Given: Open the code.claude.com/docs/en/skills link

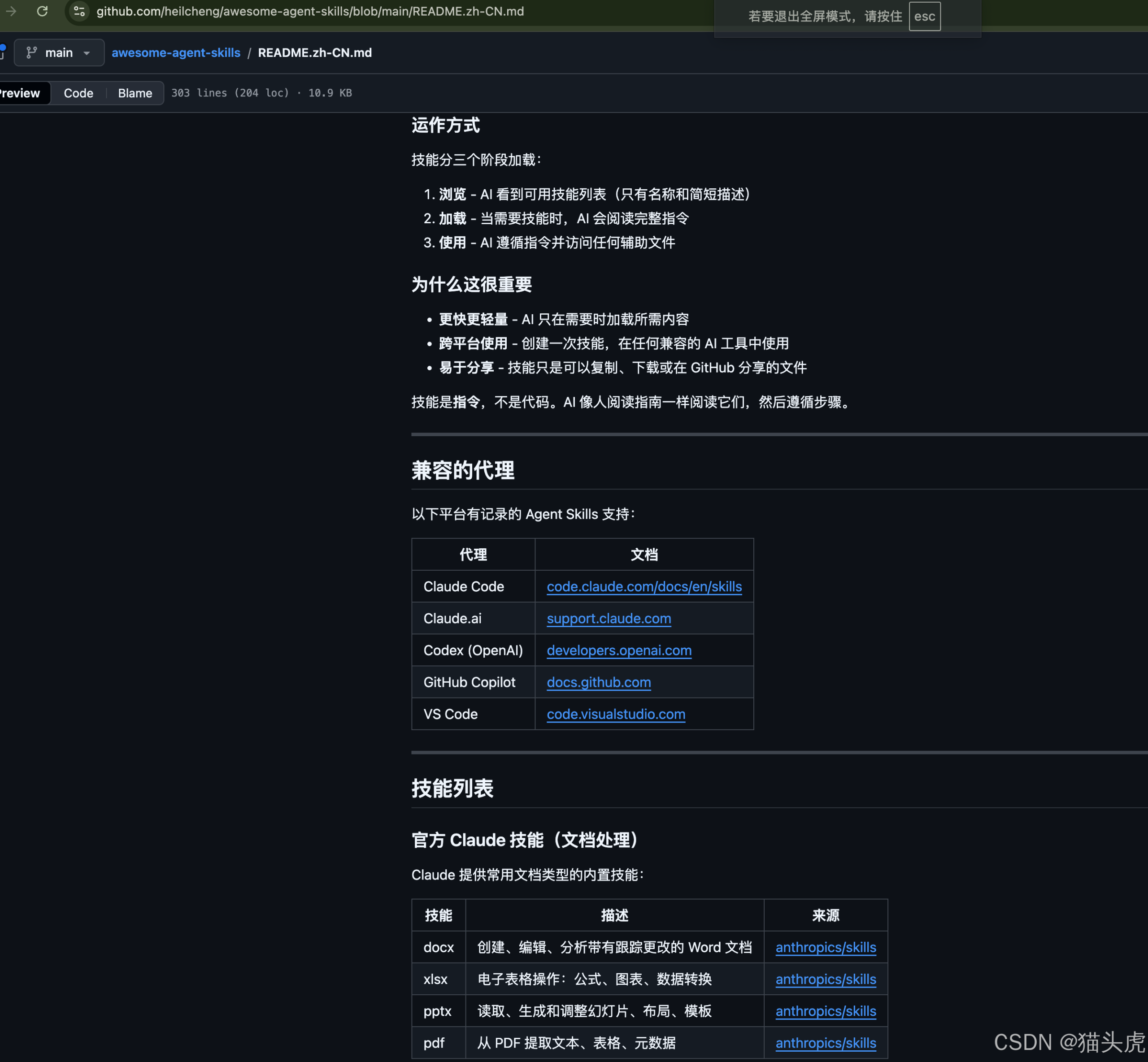Looking at the screenshot, I should [644, 586].
